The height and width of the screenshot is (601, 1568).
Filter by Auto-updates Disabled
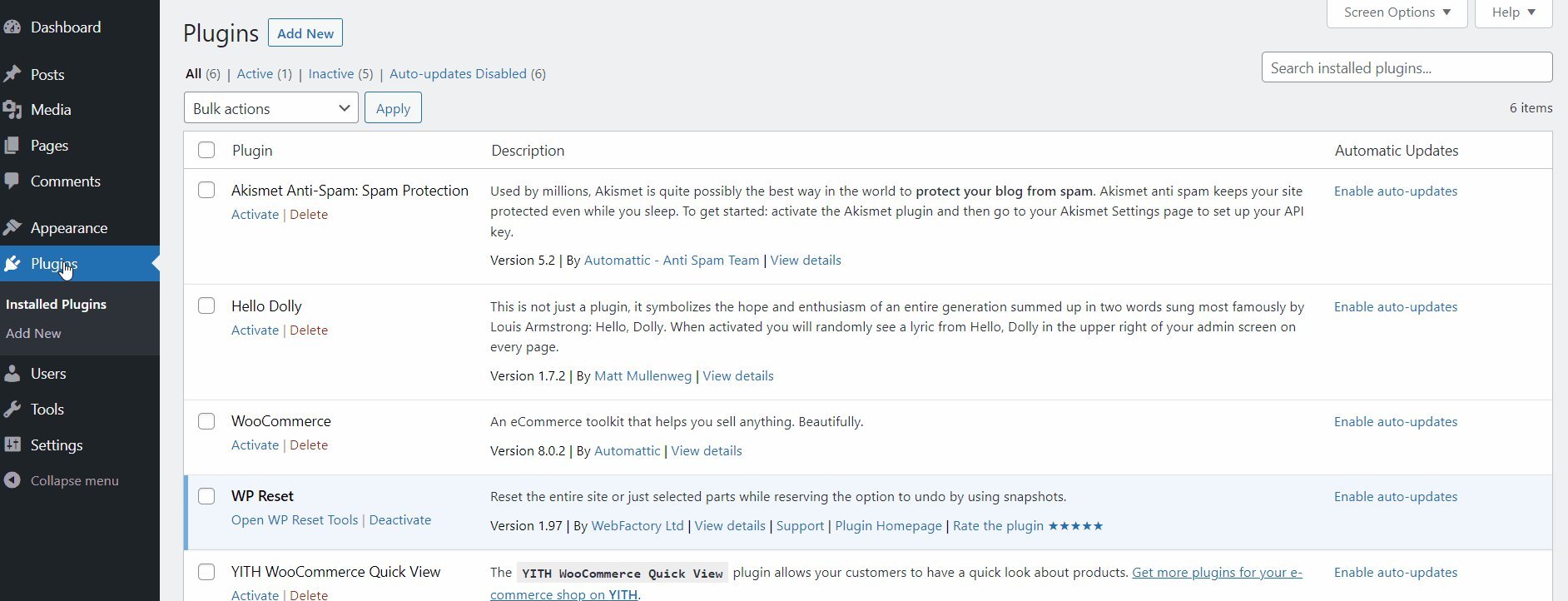(458, 74)
